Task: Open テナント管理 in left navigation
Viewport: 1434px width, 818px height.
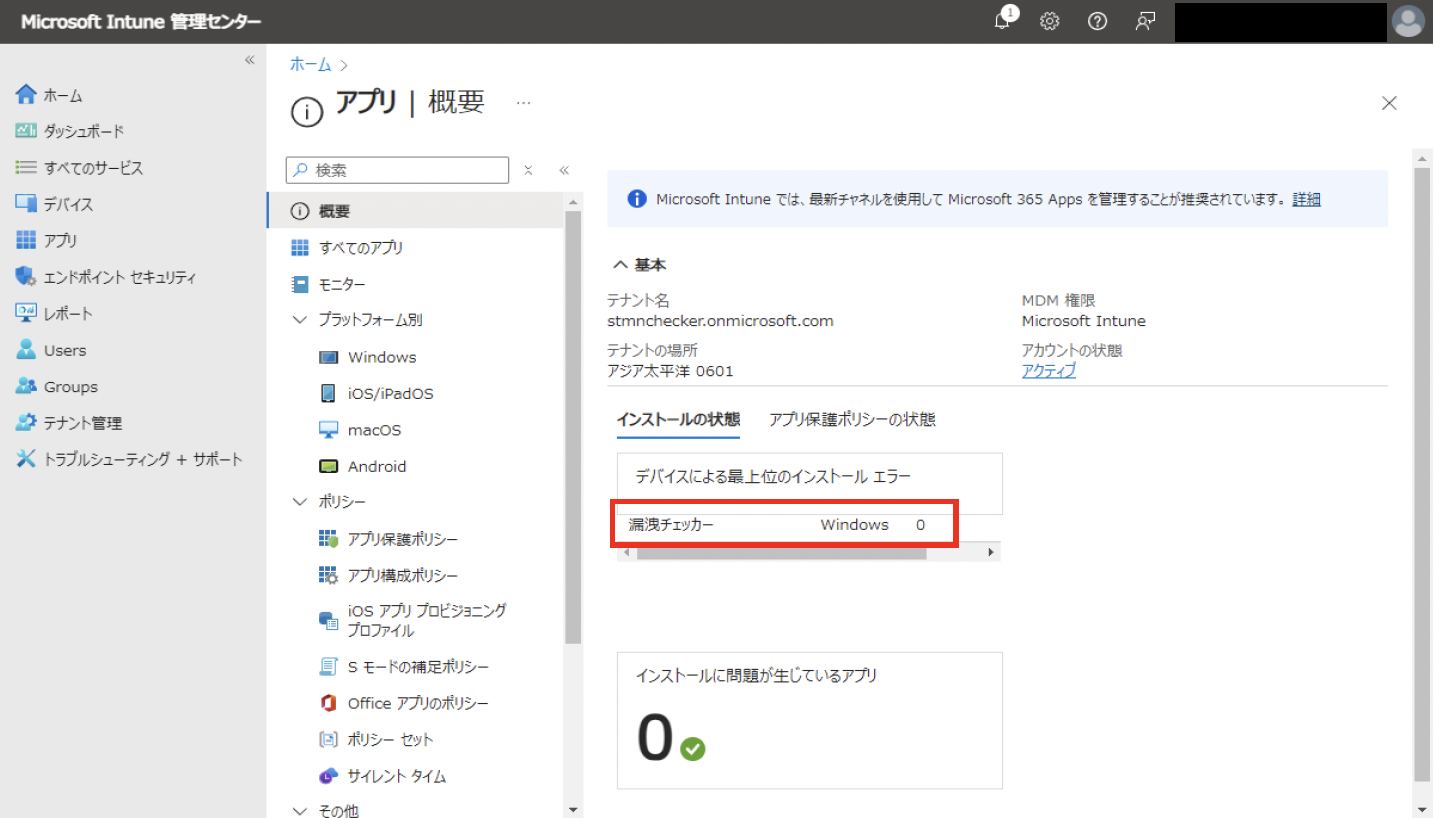Action: [68, 423]
